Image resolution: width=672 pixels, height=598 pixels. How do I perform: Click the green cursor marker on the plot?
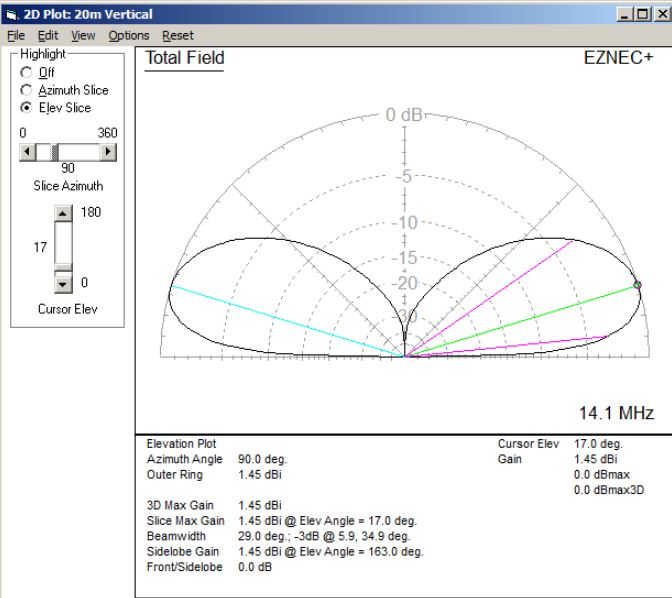tap(637, 285)
